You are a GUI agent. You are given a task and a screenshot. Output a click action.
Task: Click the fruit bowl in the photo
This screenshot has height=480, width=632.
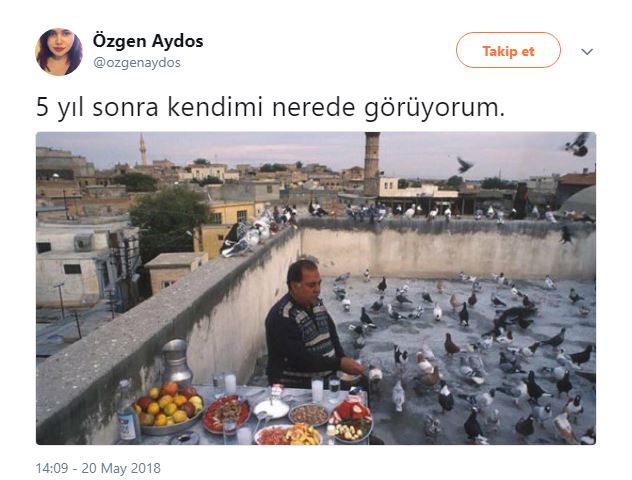pos(168,407)
